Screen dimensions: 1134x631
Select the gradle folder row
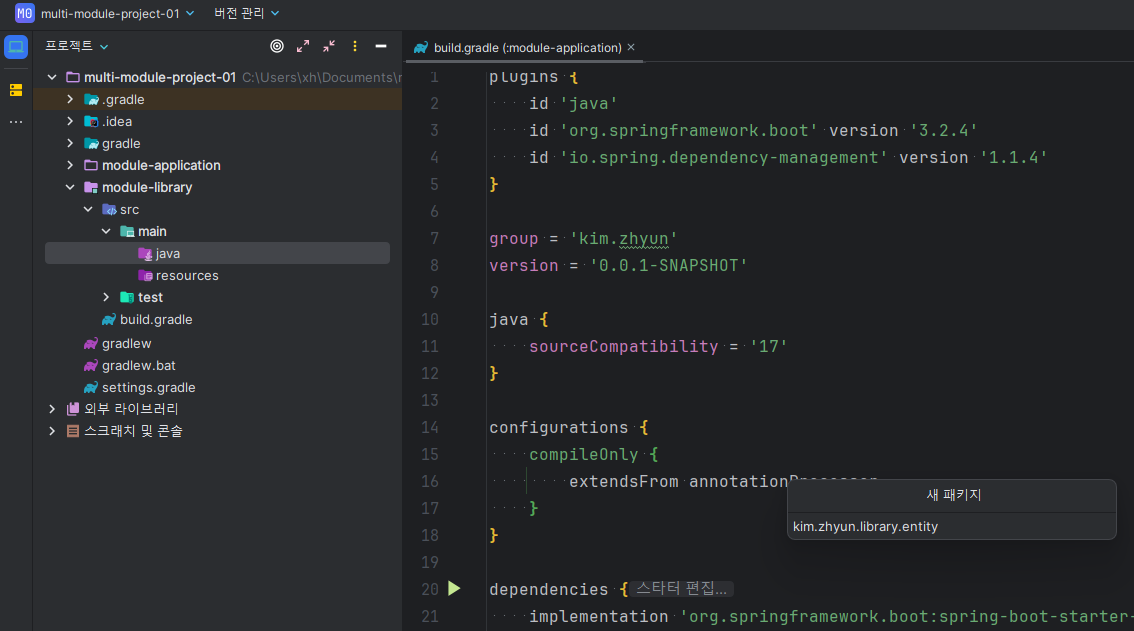coord(217,143)
